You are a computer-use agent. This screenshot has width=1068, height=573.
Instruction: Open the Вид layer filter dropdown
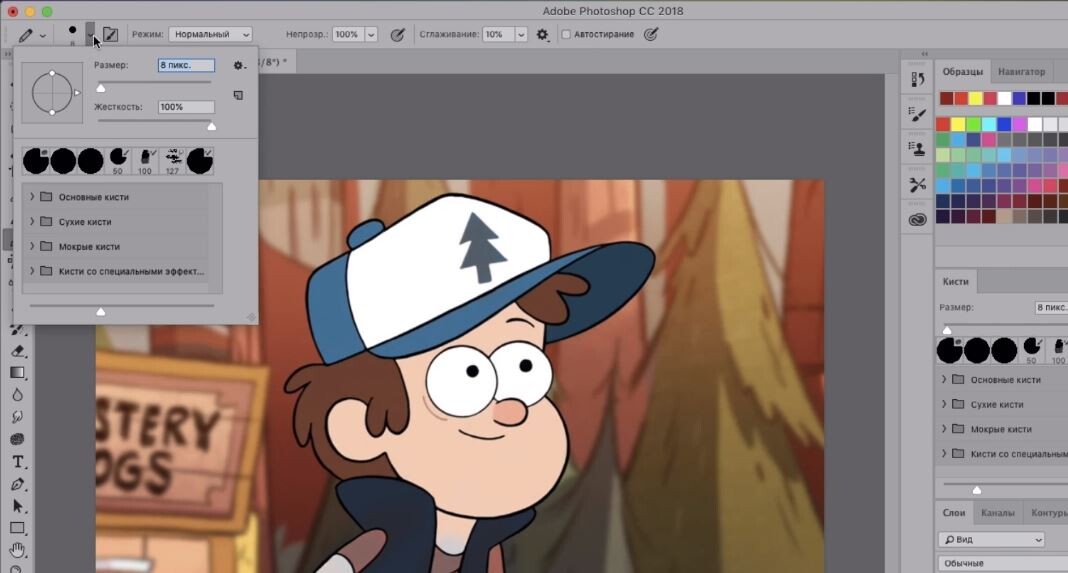[992, 539]
